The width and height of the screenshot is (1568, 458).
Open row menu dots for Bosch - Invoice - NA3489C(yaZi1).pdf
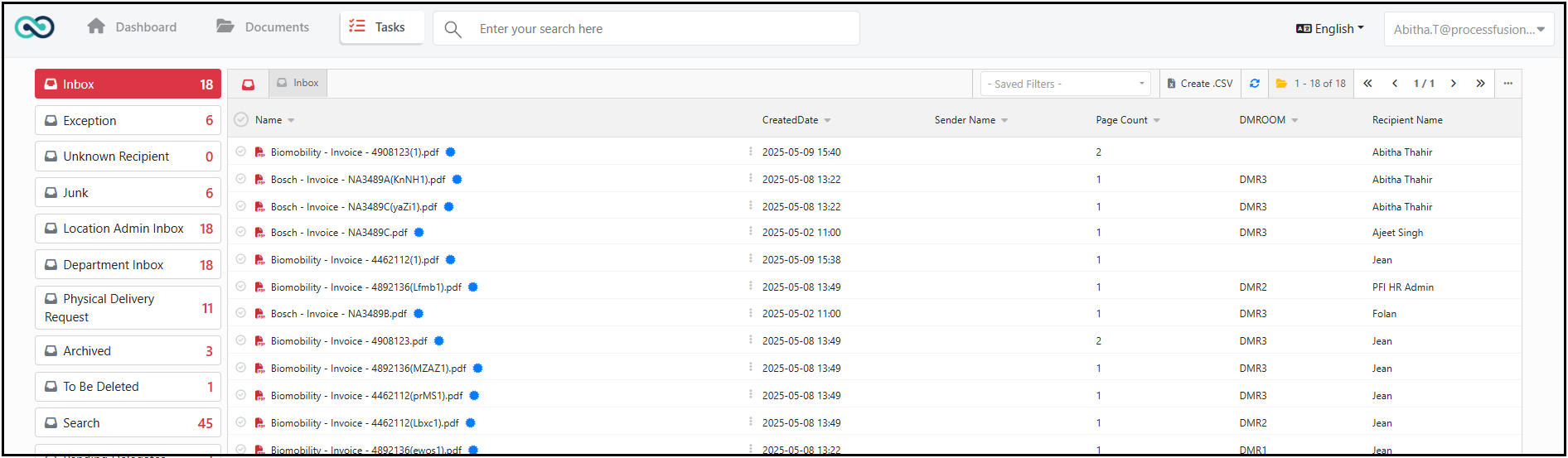(x=751, y=205)
